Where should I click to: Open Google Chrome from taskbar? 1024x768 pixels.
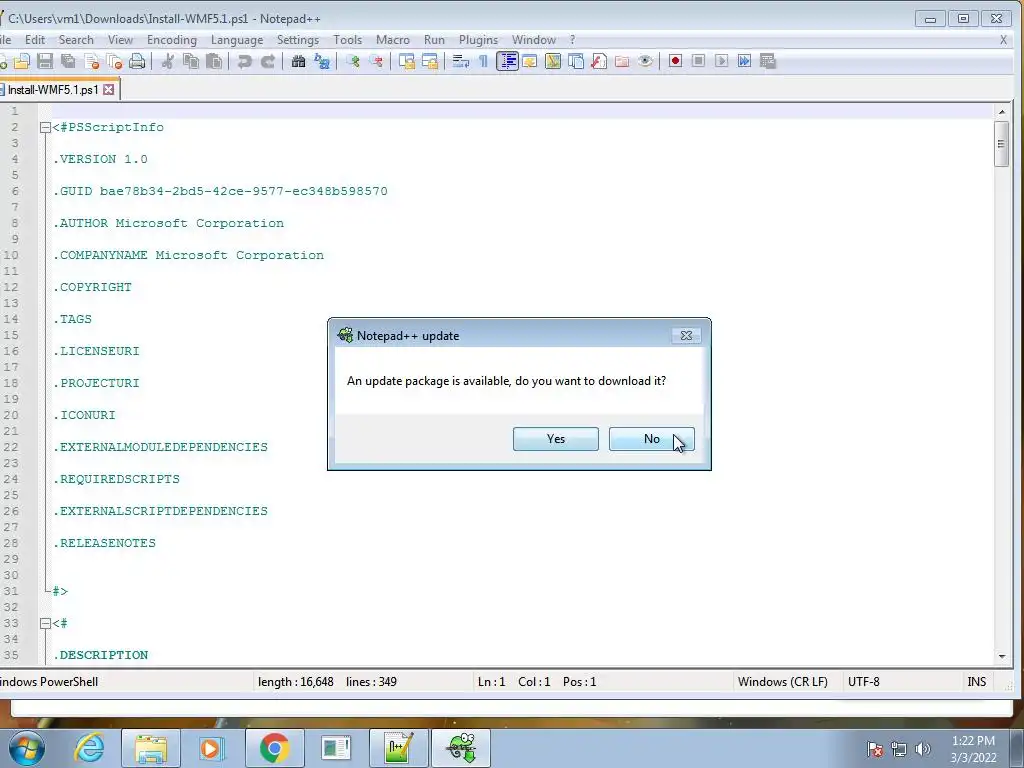(x=274, y=748)
